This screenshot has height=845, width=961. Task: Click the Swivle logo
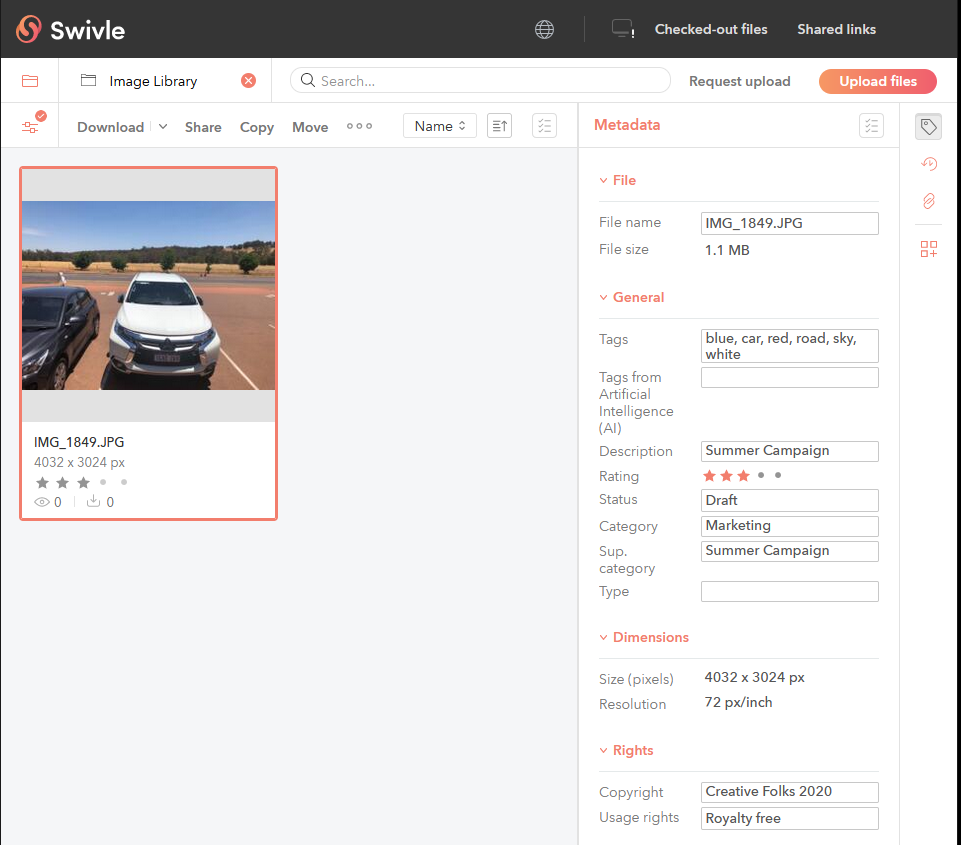70,29
